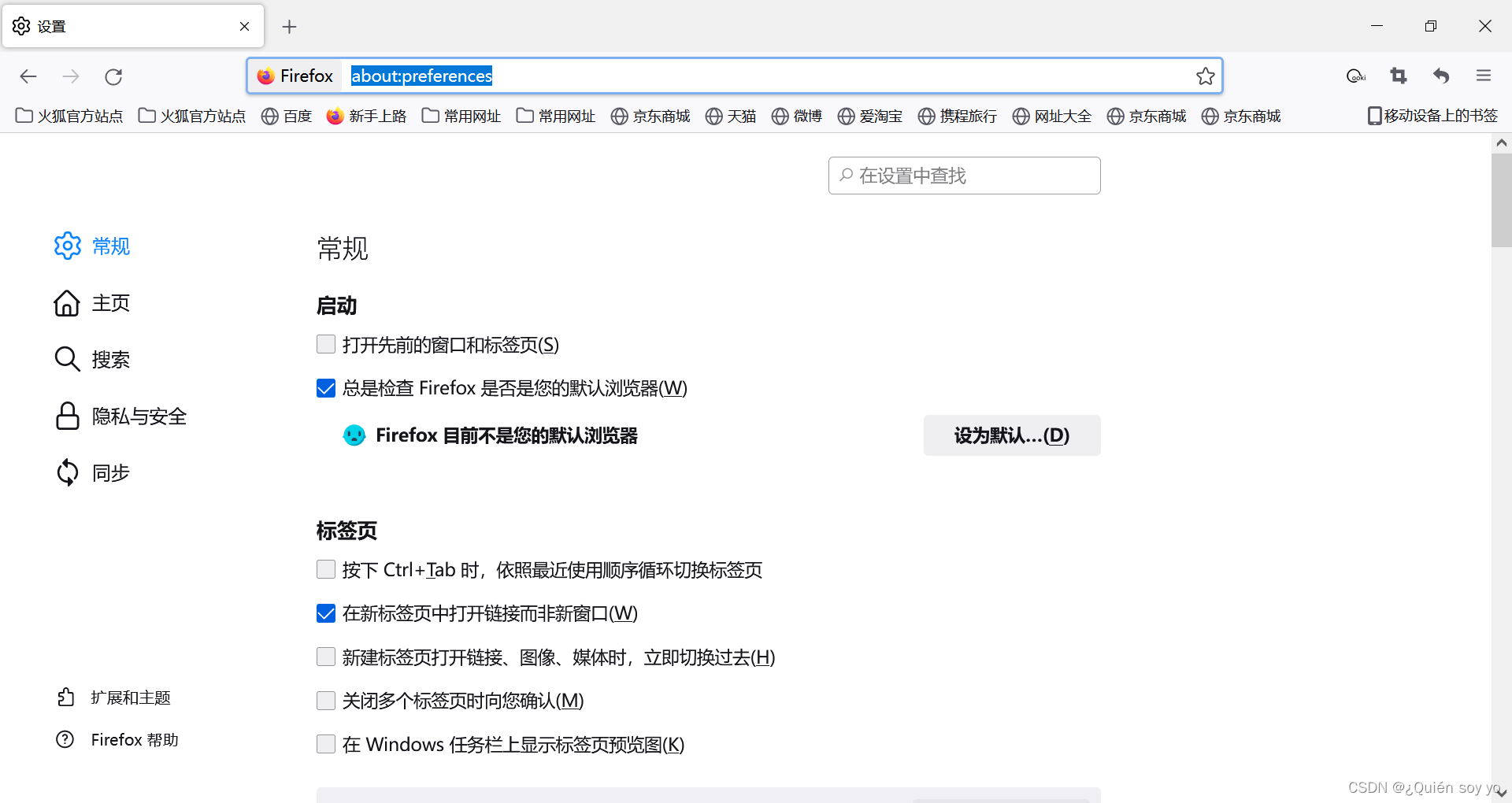
Task: Close the 设置 tab
Action: [244, 27]
